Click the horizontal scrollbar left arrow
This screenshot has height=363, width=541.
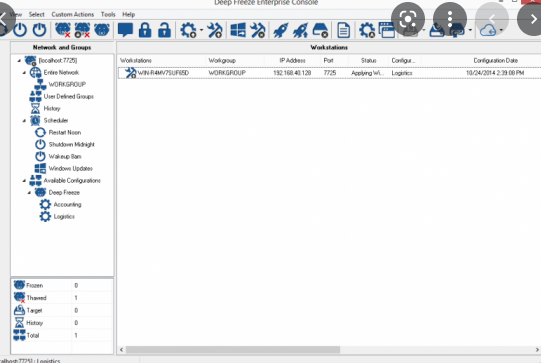(121, 350)
